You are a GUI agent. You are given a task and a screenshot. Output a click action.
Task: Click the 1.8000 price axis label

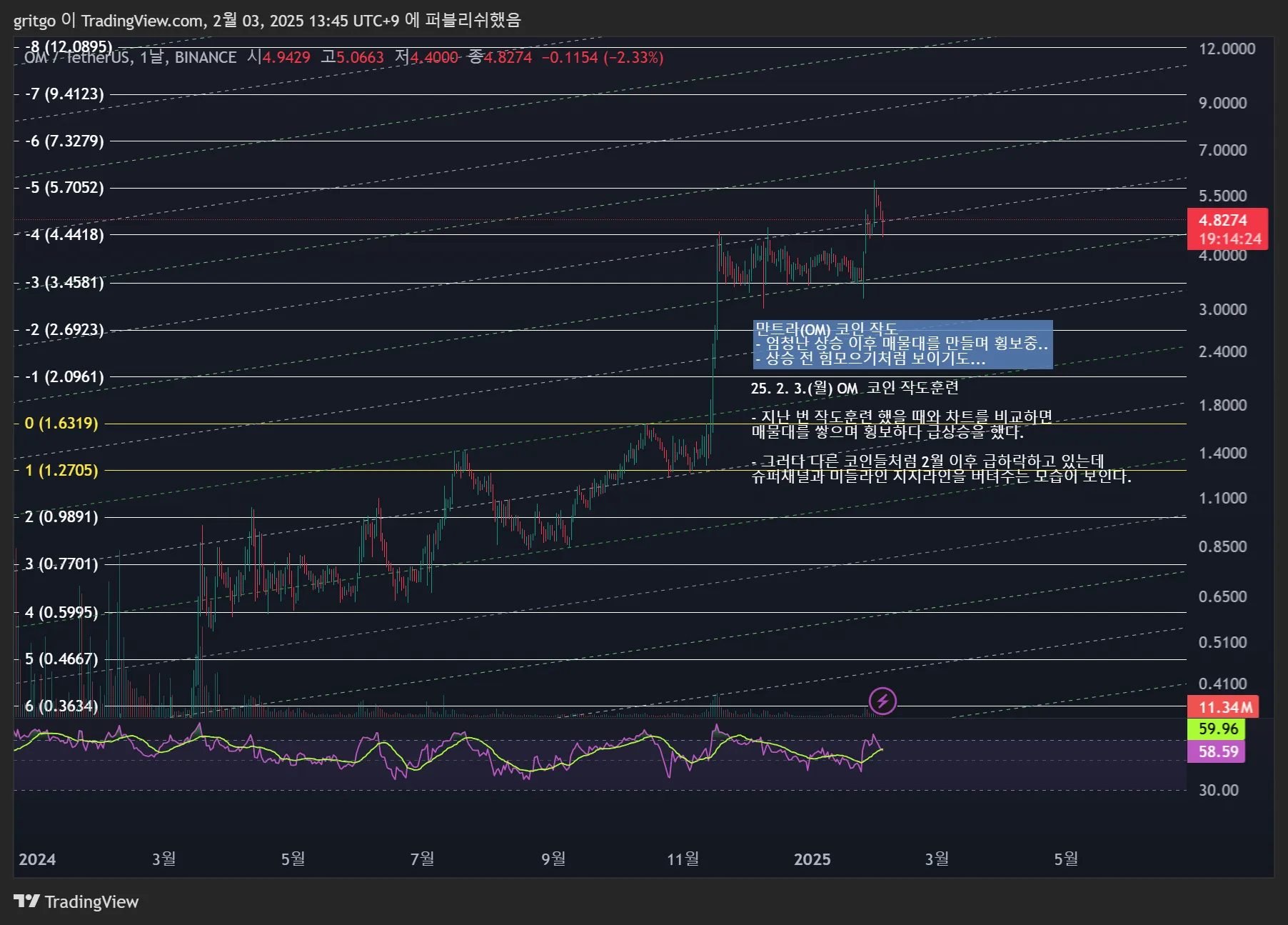pyautogui.click(x=1222, y=405)
